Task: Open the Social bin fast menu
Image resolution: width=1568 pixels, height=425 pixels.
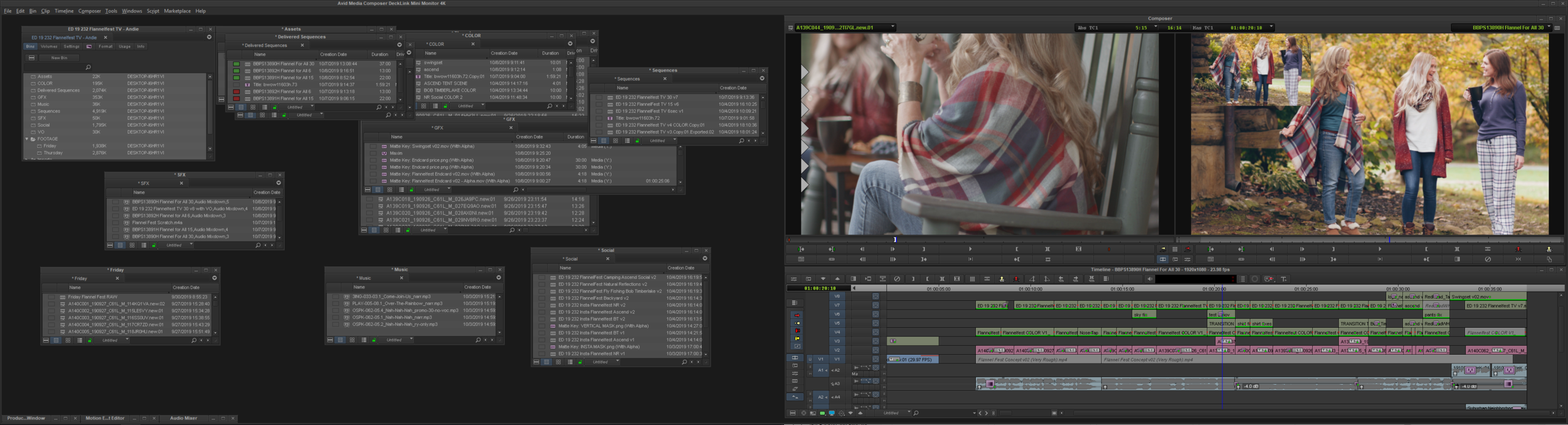Action: [x=704, y=259]
